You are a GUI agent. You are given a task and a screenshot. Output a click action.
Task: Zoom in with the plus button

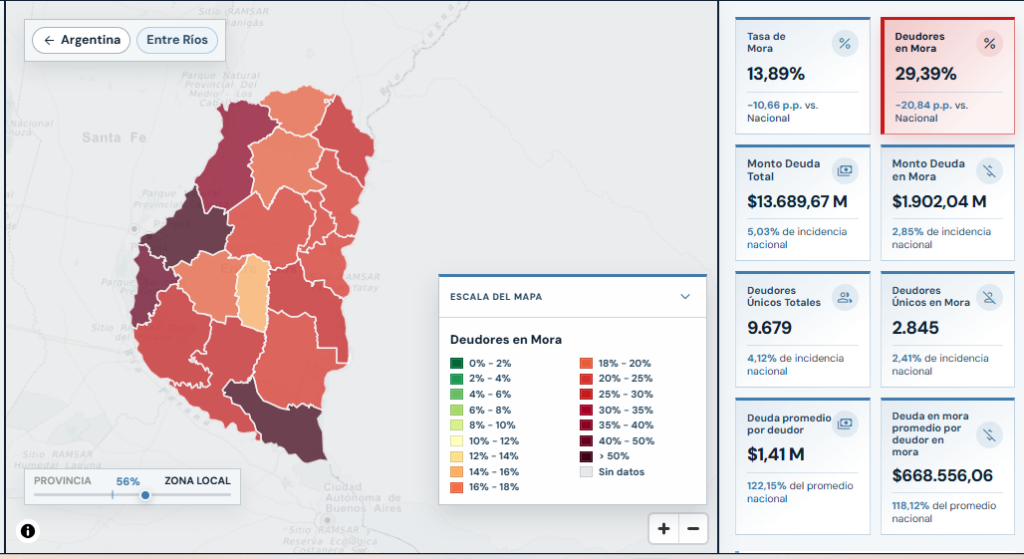[x=664, y=529]
